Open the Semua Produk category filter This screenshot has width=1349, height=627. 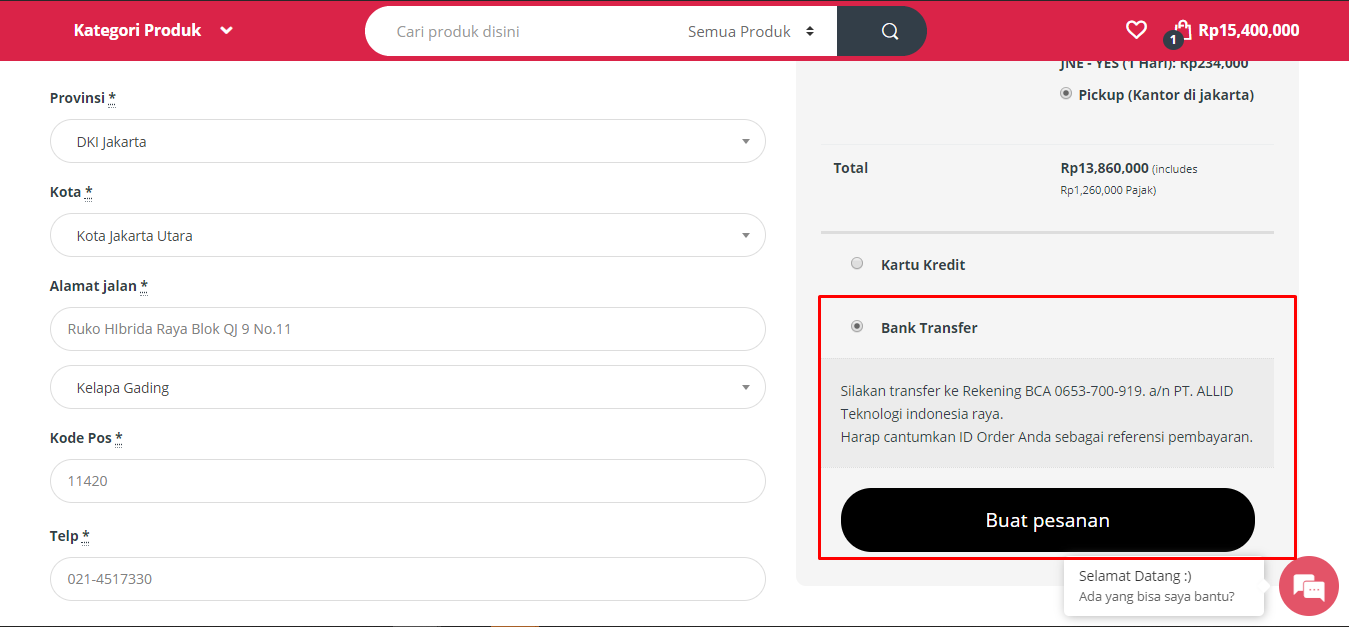(750, 31)
